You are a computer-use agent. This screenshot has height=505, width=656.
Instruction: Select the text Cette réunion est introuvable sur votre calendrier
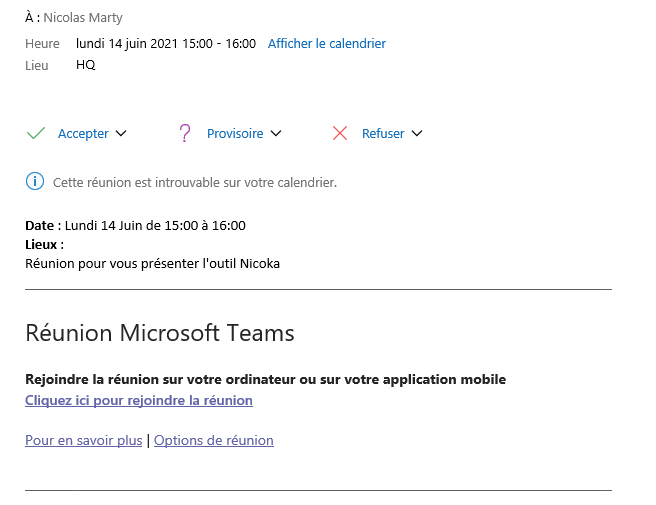tap(195, 182)
